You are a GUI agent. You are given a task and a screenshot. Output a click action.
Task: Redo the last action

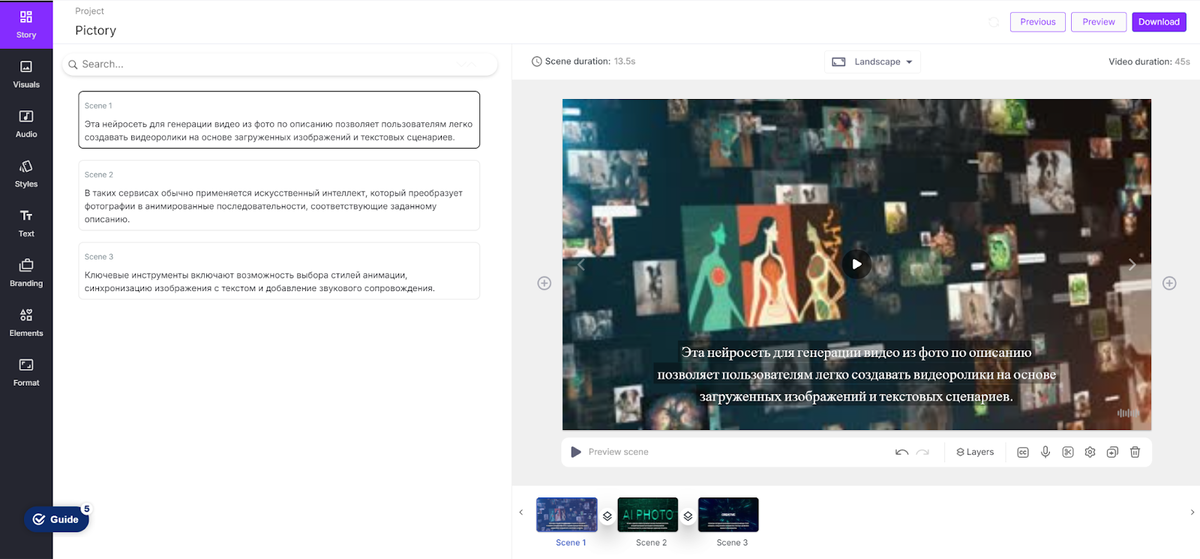coord(922,452)
